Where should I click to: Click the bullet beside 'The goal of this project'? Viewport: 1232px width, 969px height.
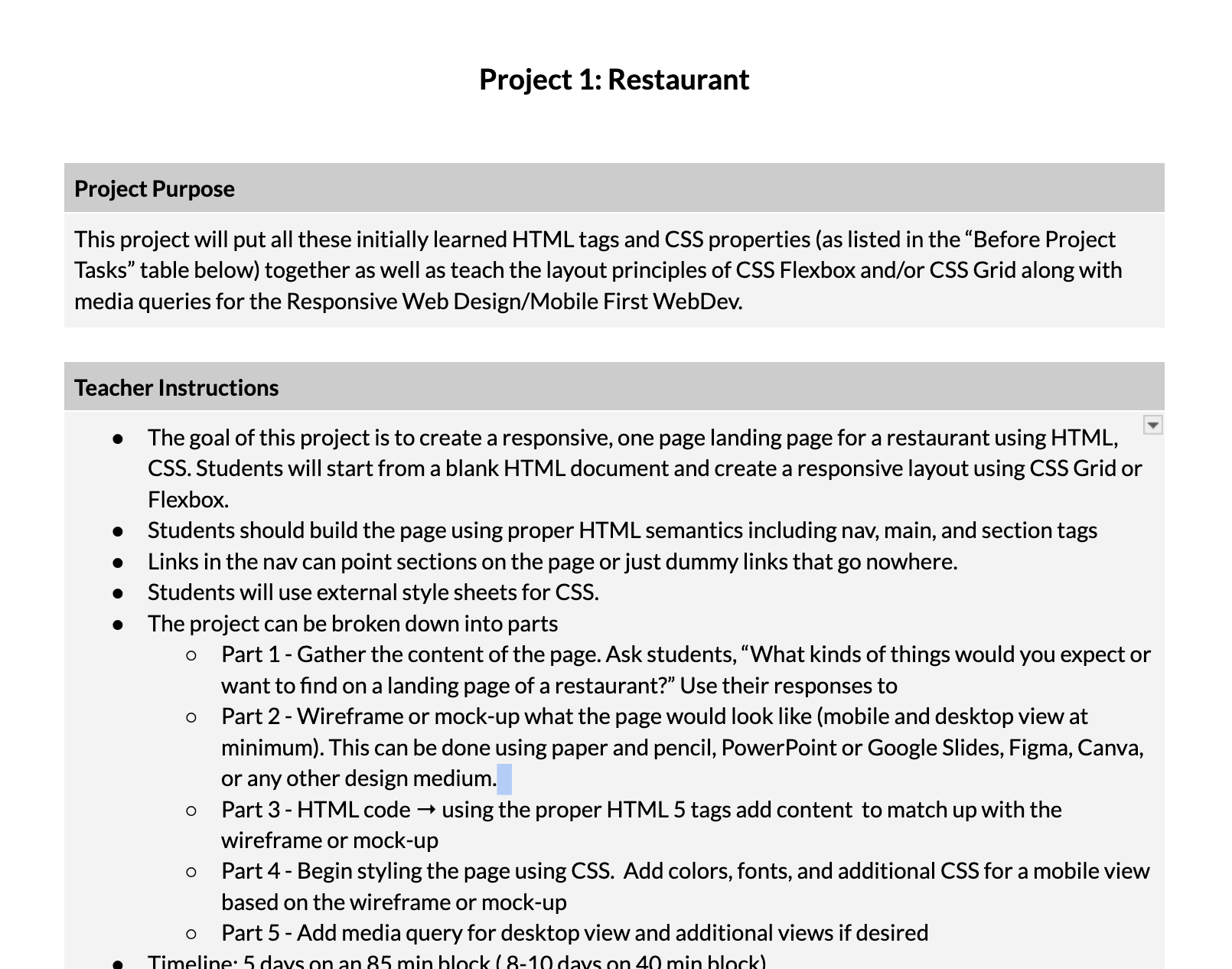point(118,439)
